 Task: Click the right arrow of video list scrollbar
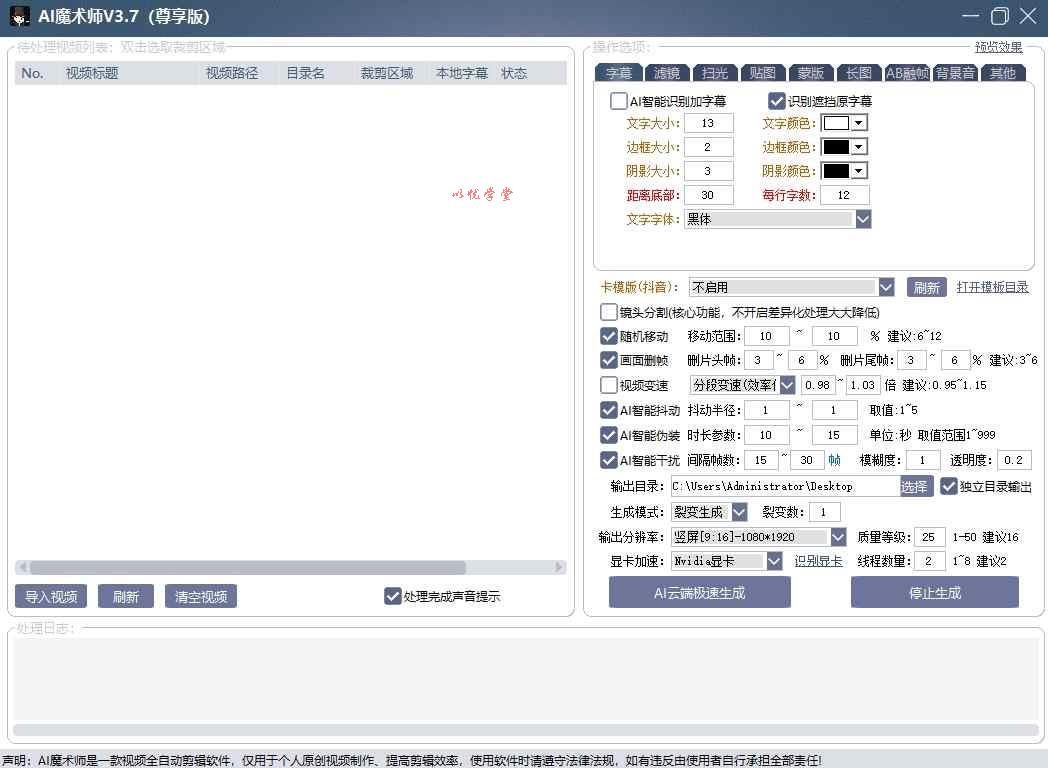(560, 567)
